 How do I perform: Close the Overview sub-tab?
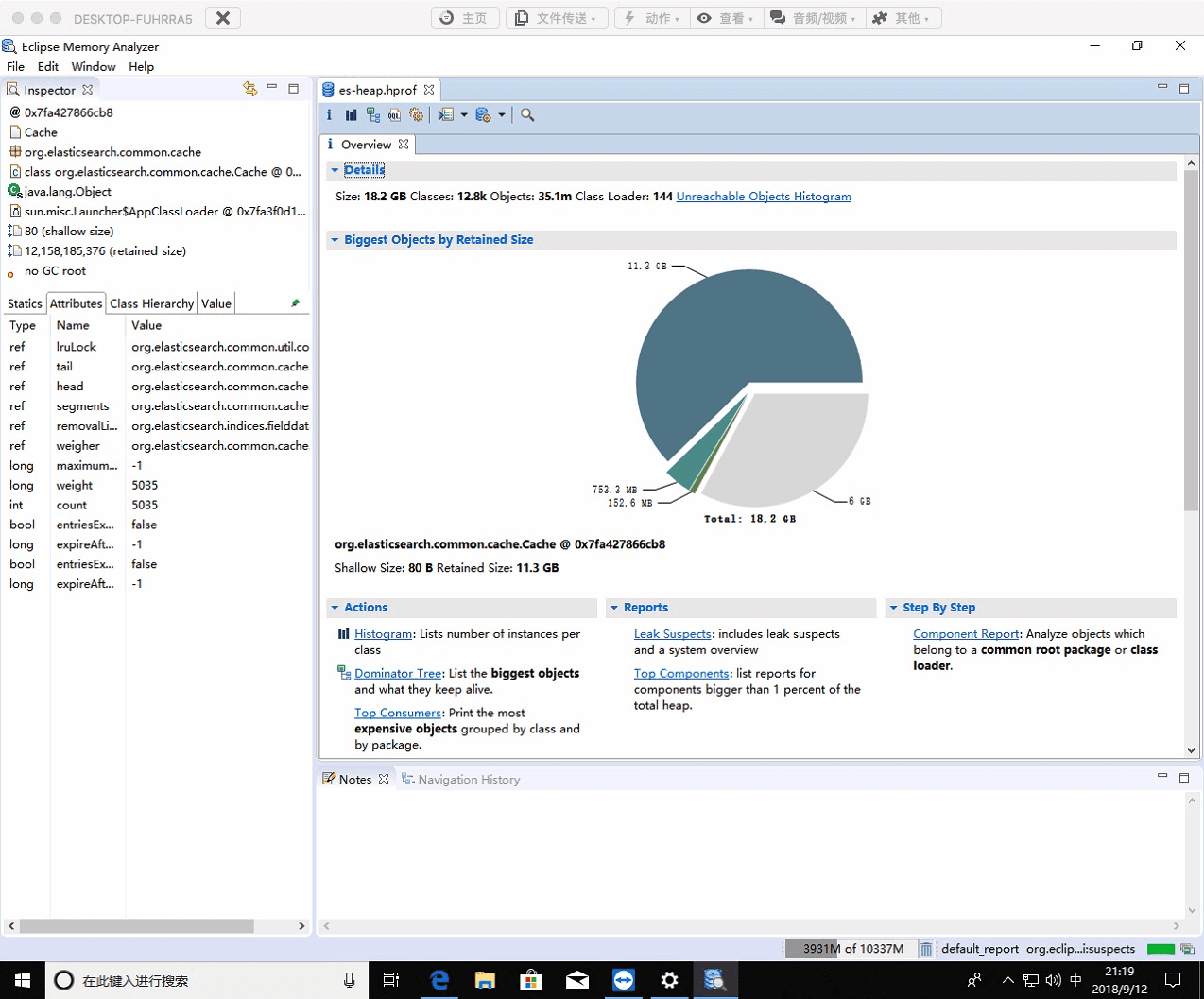[404, 145]
